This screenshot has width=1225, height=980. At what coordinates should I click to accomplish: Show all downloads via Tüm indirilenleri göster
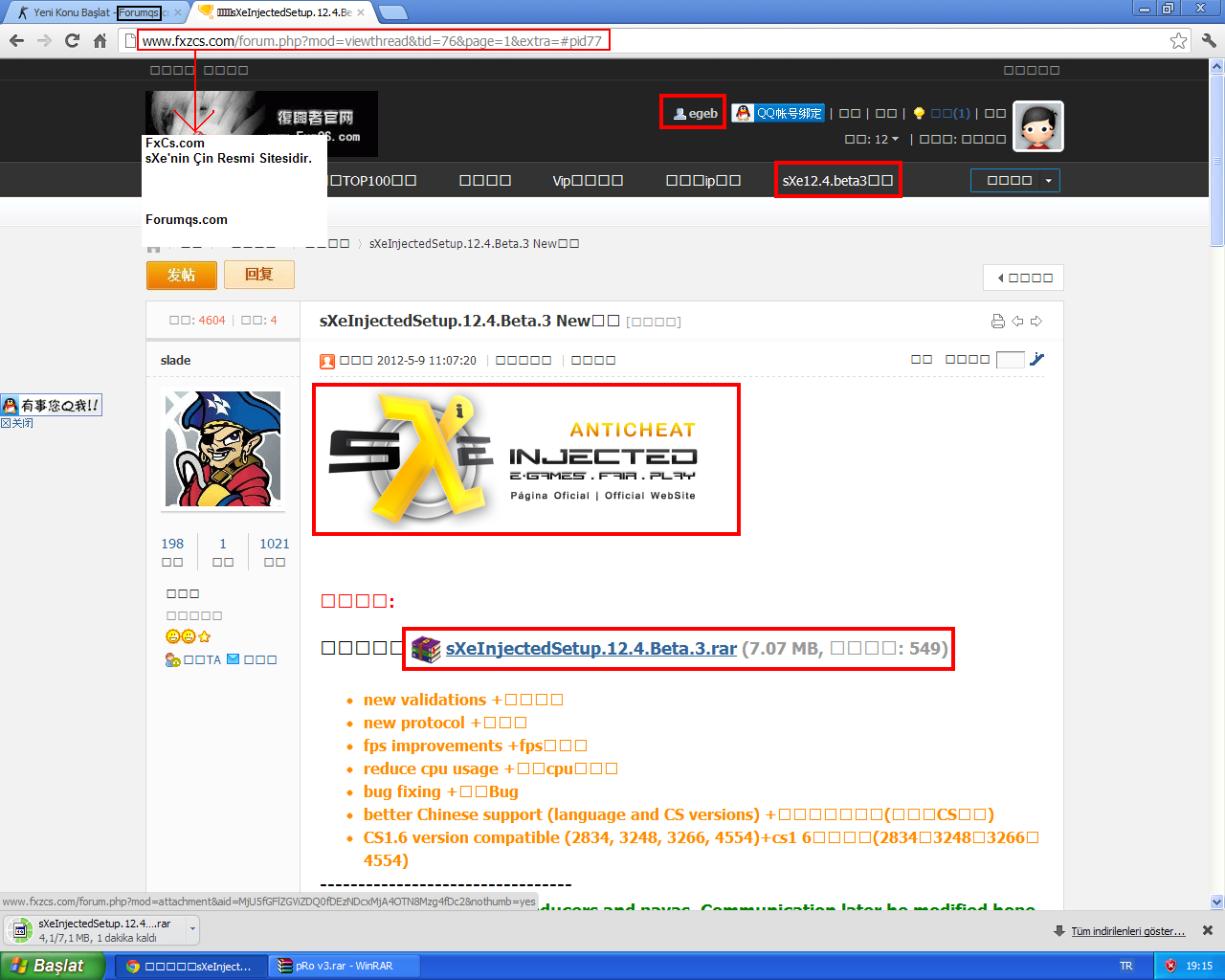click(1127, 931)
